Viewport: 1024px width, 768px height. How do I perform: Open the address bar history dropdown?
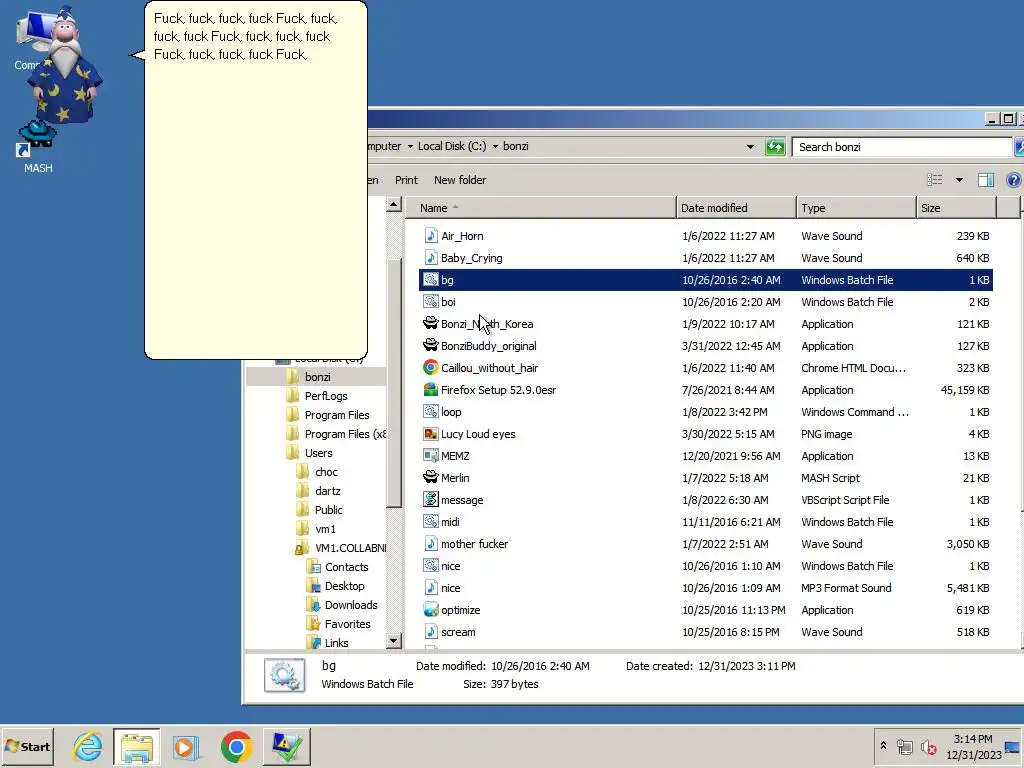[750, 147]
